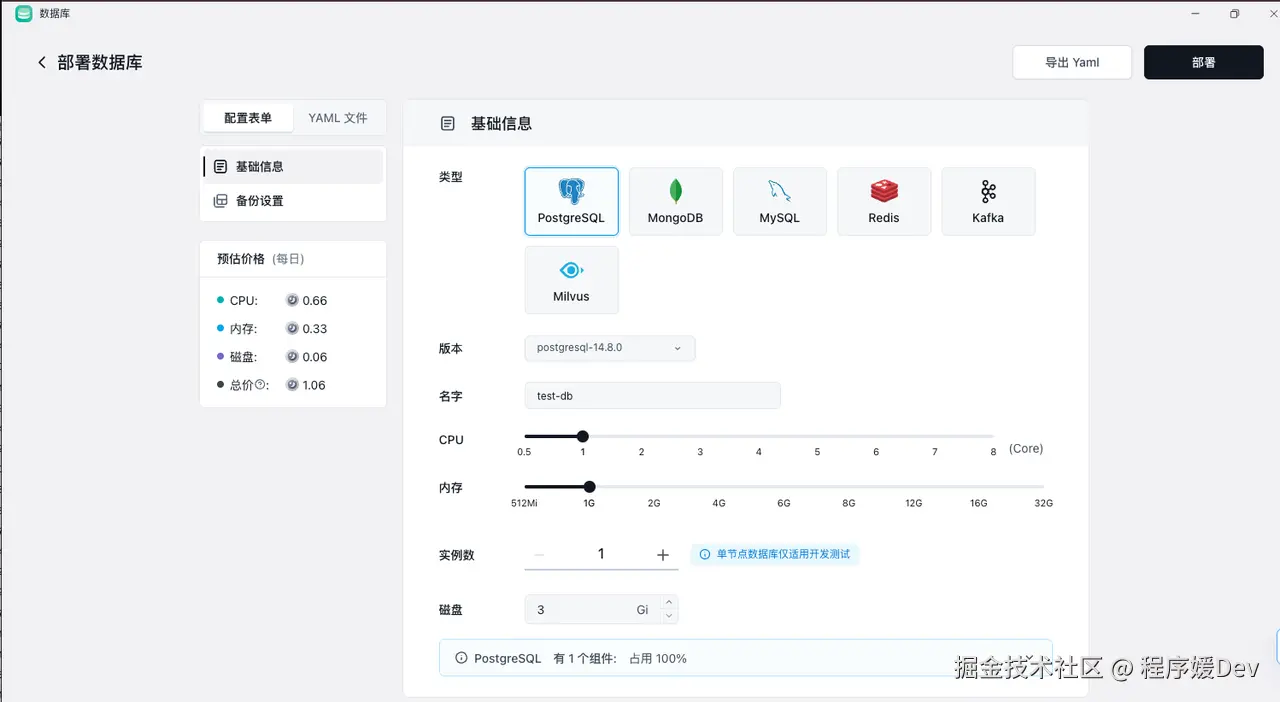Select the Redis database type card
Screen dimensions: 1280x702
(x=884, y=201)
